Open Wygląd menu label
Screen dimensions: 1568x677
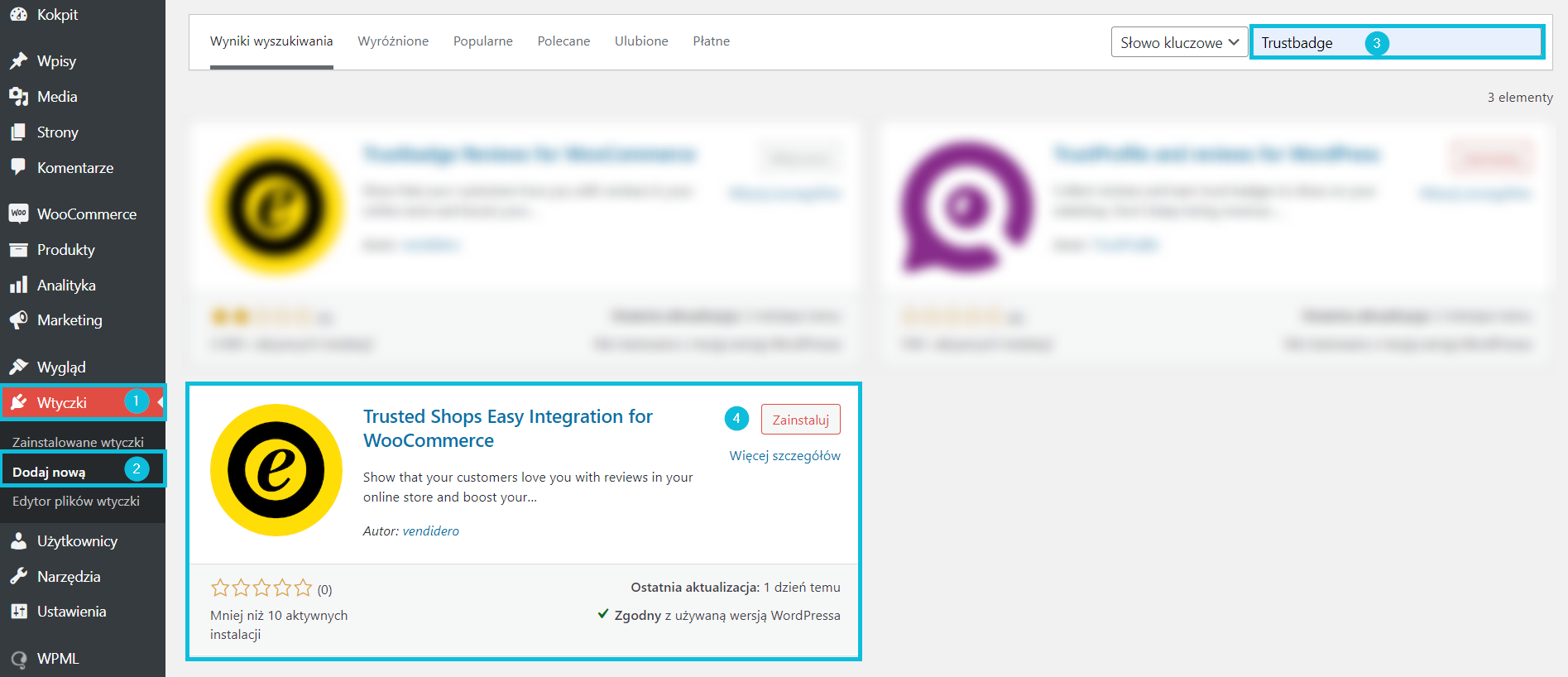click(x=61, y=367)
